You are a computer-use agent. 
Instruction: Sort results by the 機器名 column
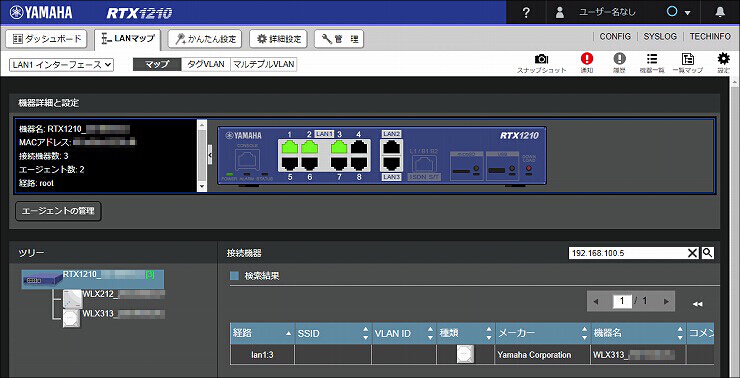[639, 334]
